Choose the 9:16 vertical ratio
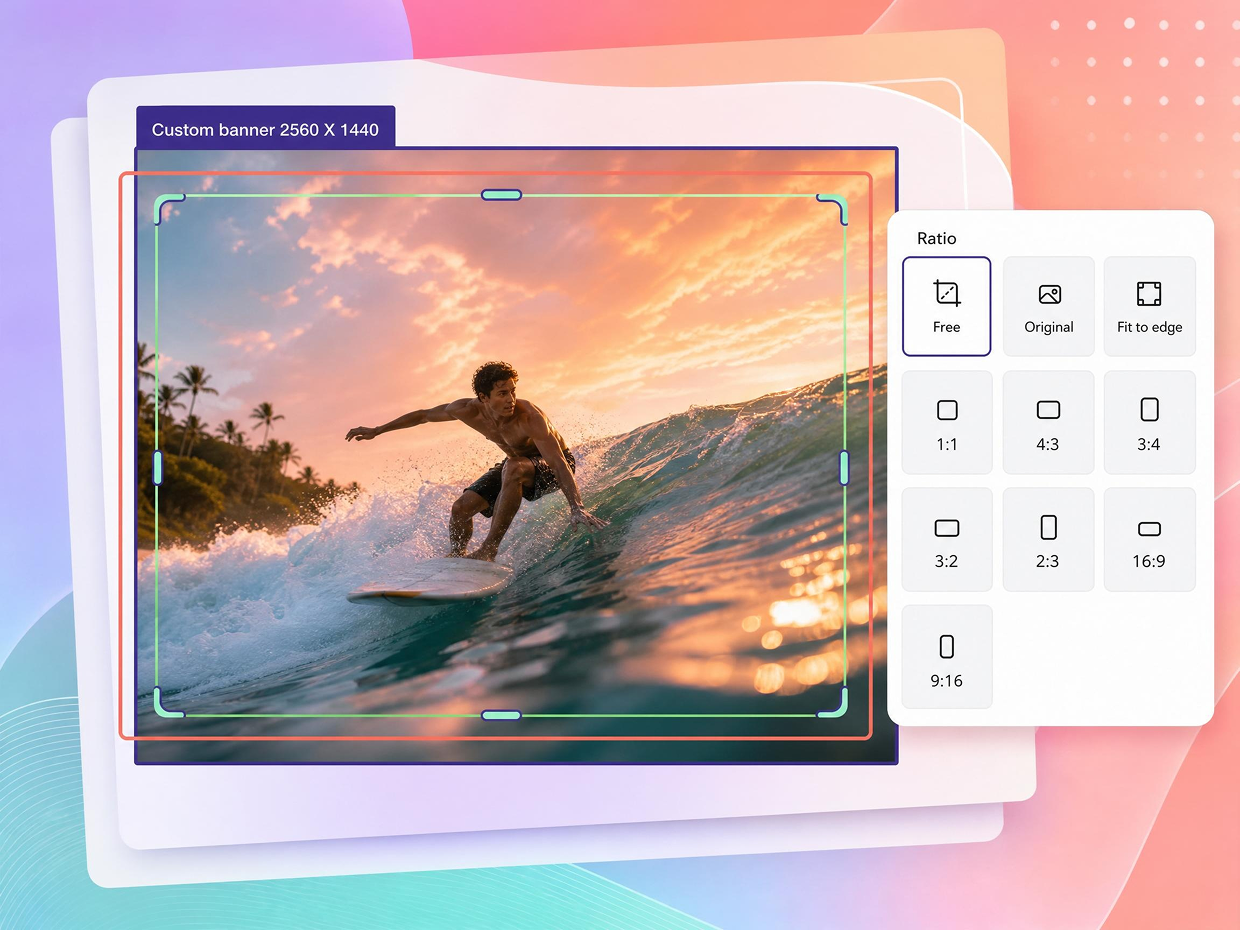This screenshot has width=1240, height=930. [x=946, y=656]
